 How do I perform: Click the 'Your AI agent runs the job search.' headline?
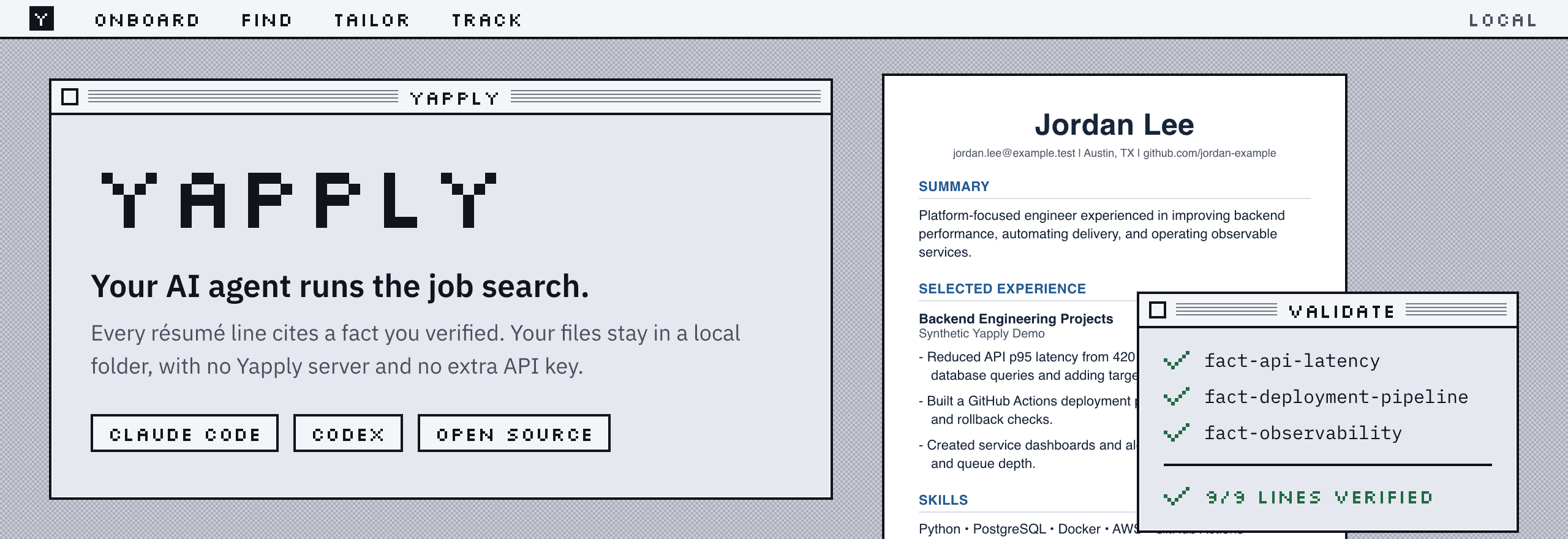tap(340, 287)
